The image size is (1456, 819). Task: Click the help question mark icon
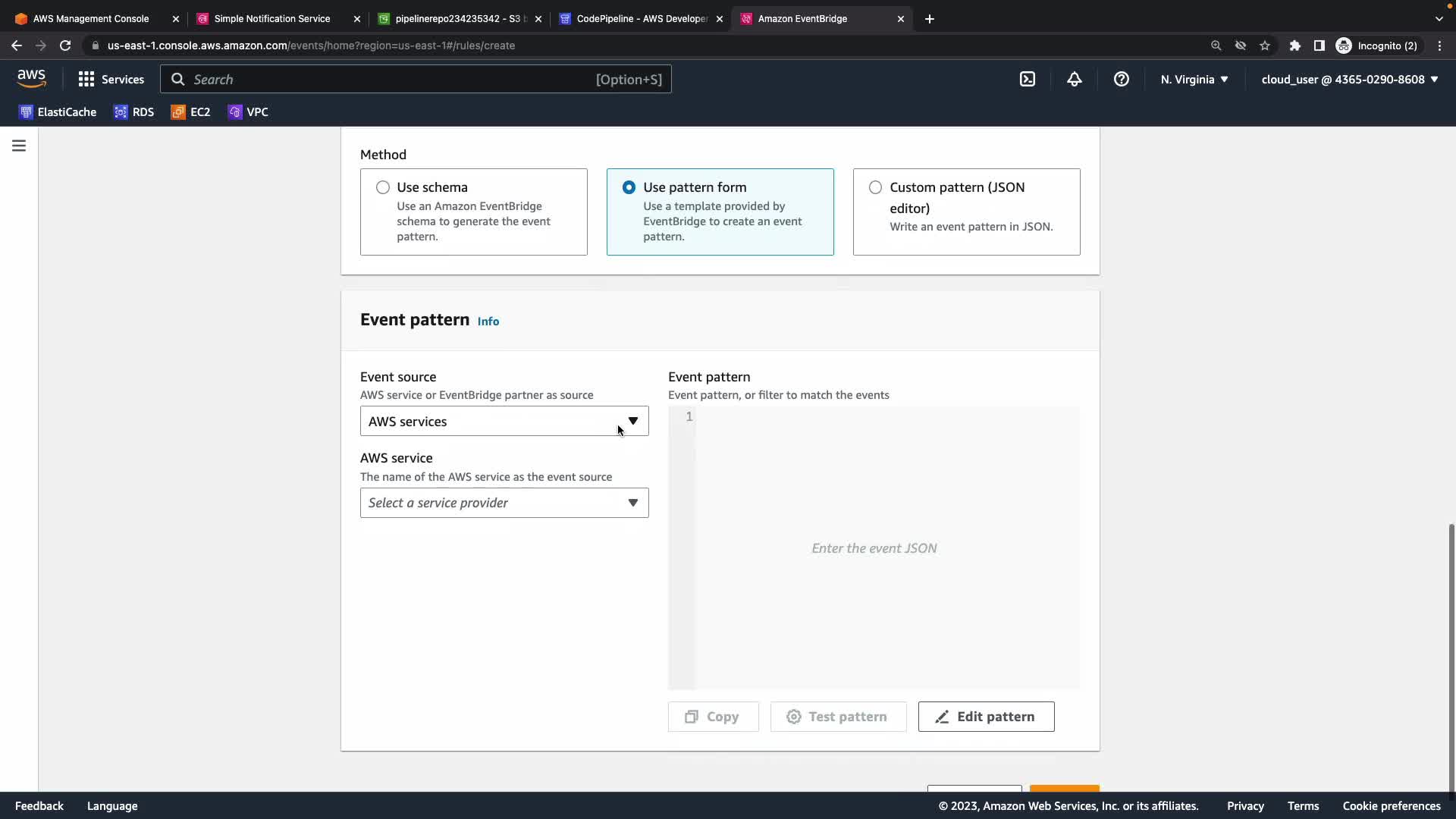tap(1121, 79)
